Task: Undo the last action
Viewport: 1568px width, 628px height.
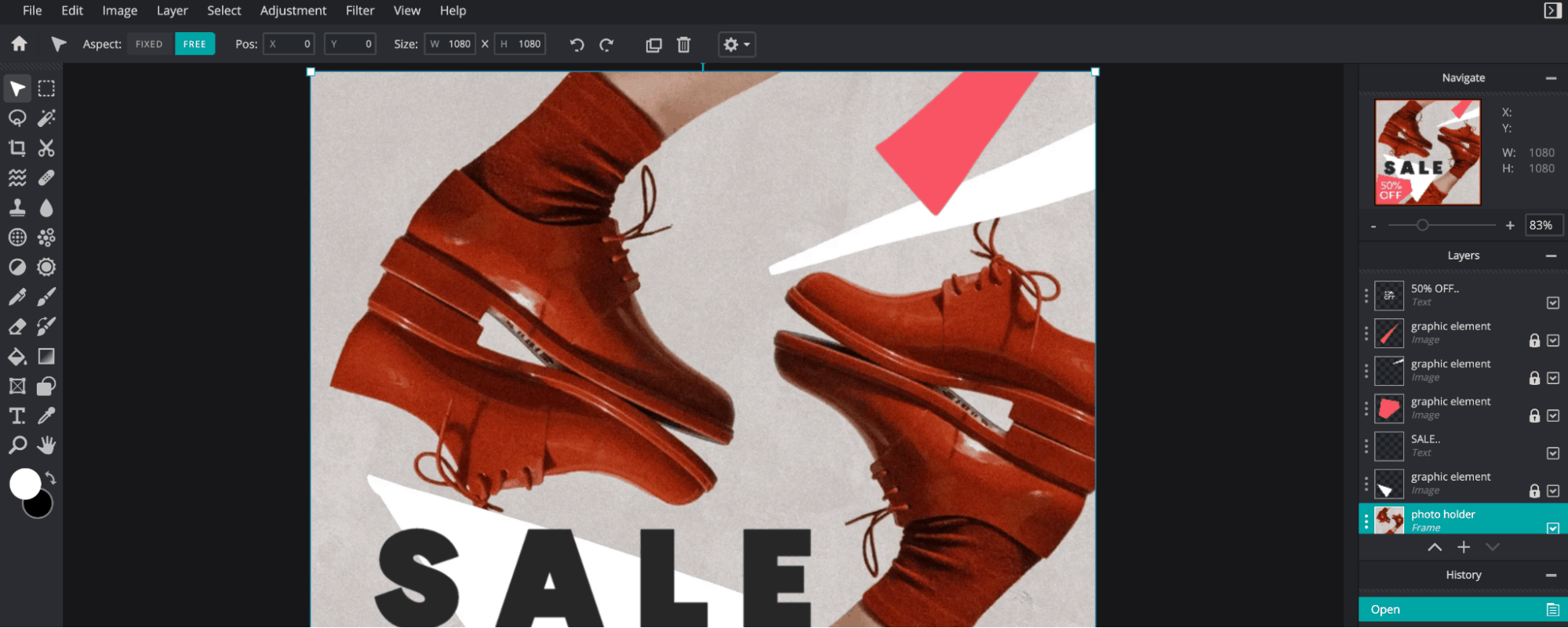Action: (577, 45)
